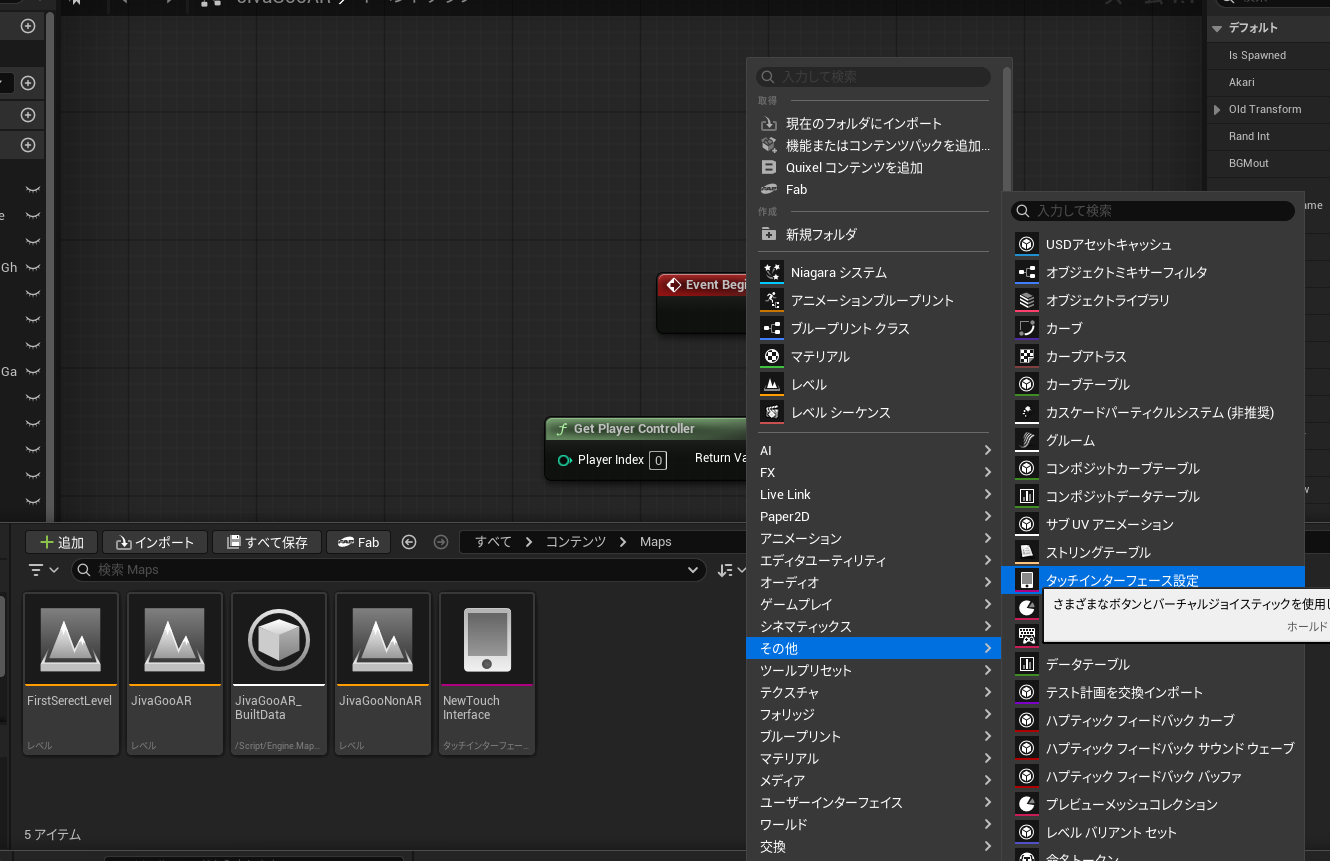Select the ブループリント クラス icon

point(771,328)
